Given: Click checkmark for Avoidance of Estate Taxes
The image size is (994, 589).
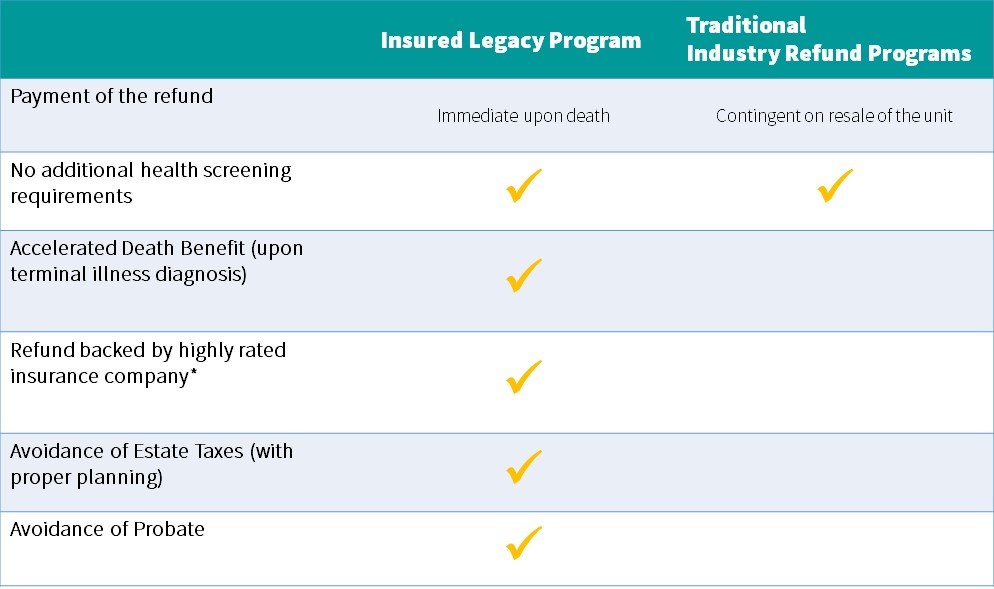Looking at the screenshot, I should tap(524, 467).
